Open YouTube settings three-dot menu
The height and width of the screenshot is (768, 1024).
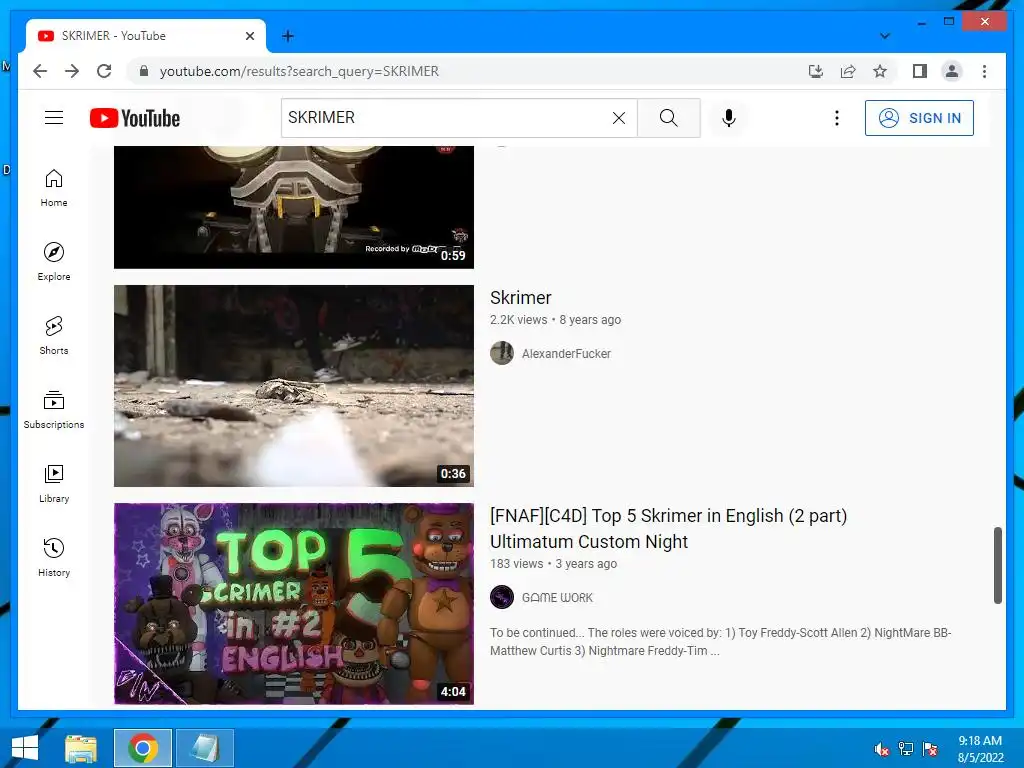point(837,118)
